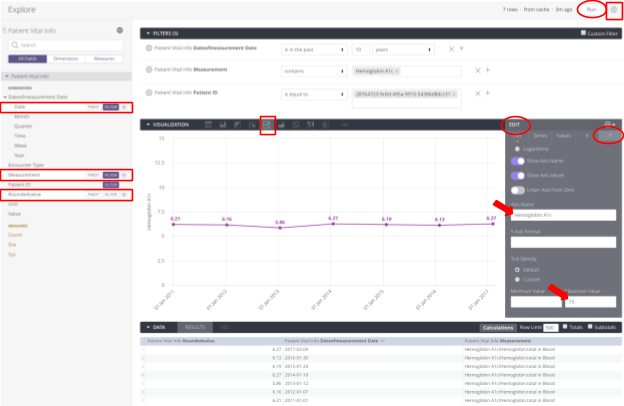
Task: Open the Explore settings gear
Action: [613, 8]
